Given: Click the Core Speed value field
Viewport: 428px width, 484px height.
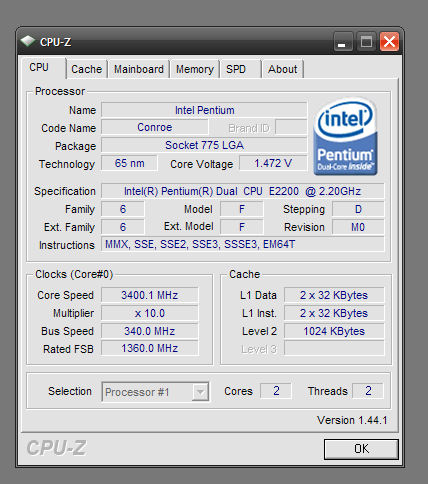Looking at the screenshot, I should coord(150,295).
